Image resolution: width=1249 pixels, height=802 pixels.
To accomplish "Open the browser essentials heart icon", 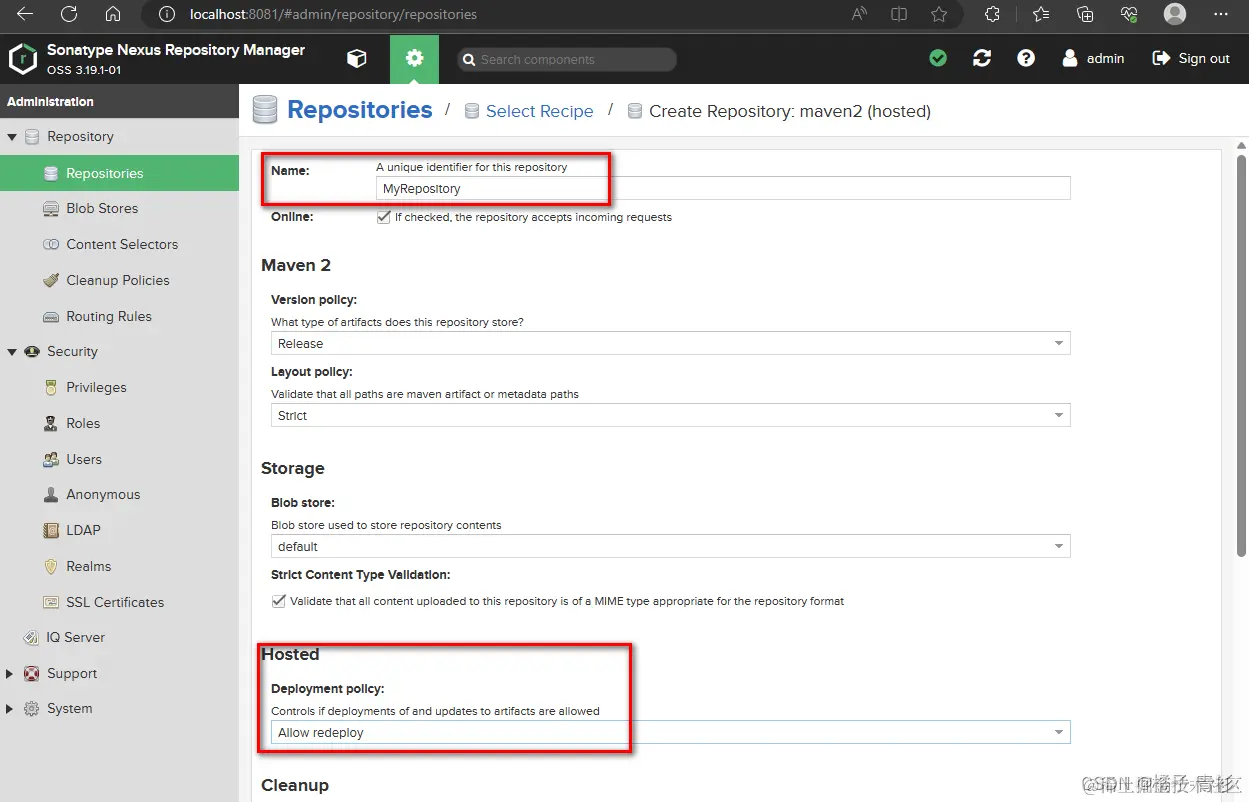I will tap(1129, 14).
